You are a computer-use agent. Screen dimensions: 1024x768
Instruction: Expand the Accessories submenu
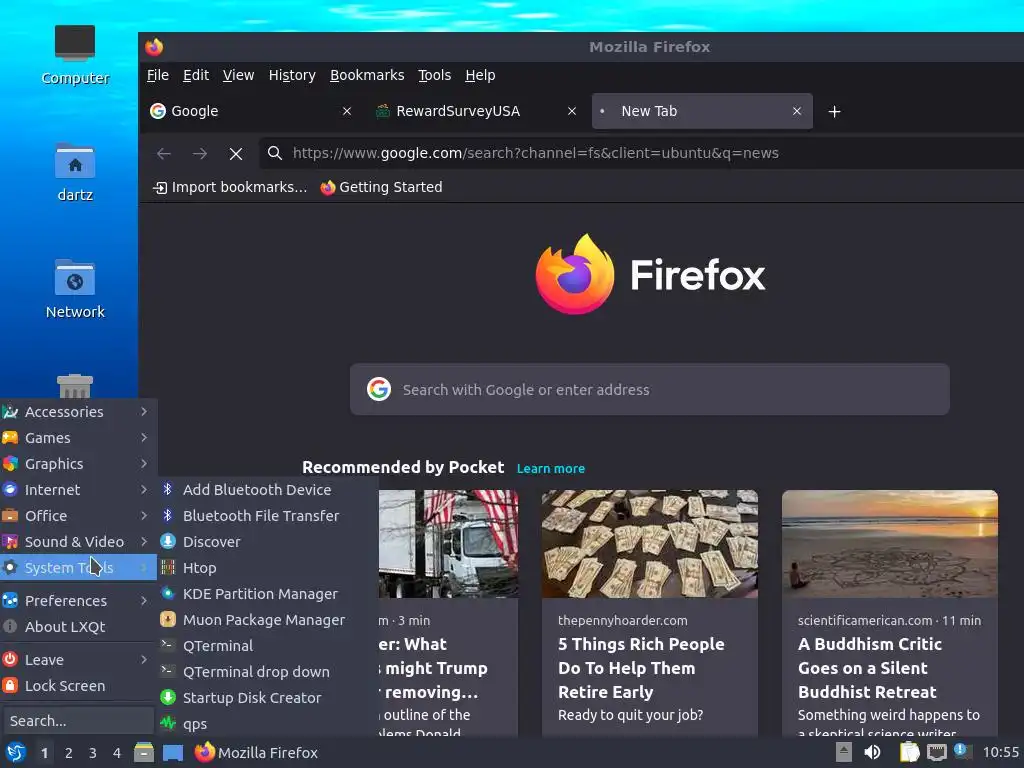point(78,411)
